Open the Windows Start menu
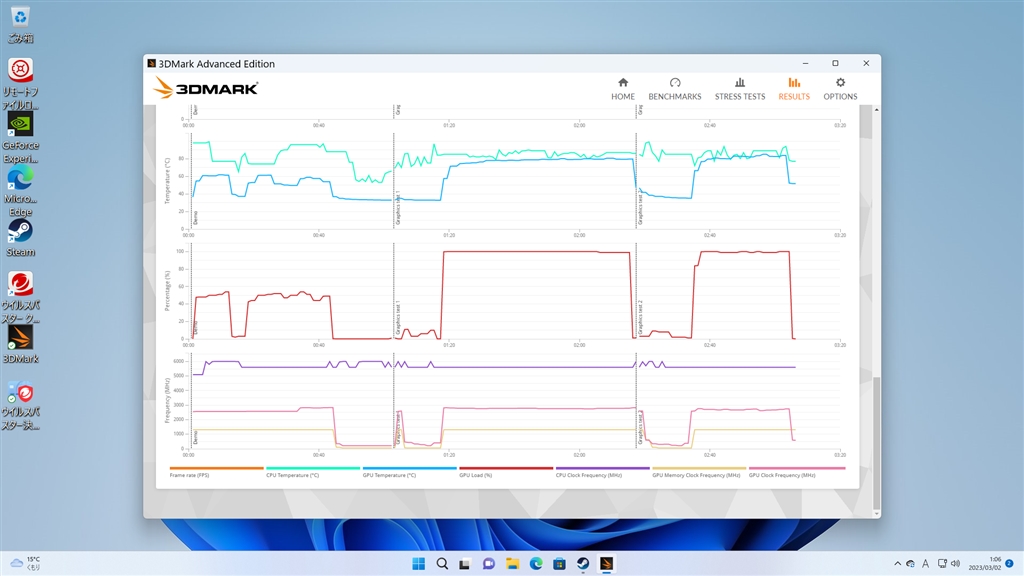Image resolution: width=1024 pixels, height=576 pixels. pos(419,563)
